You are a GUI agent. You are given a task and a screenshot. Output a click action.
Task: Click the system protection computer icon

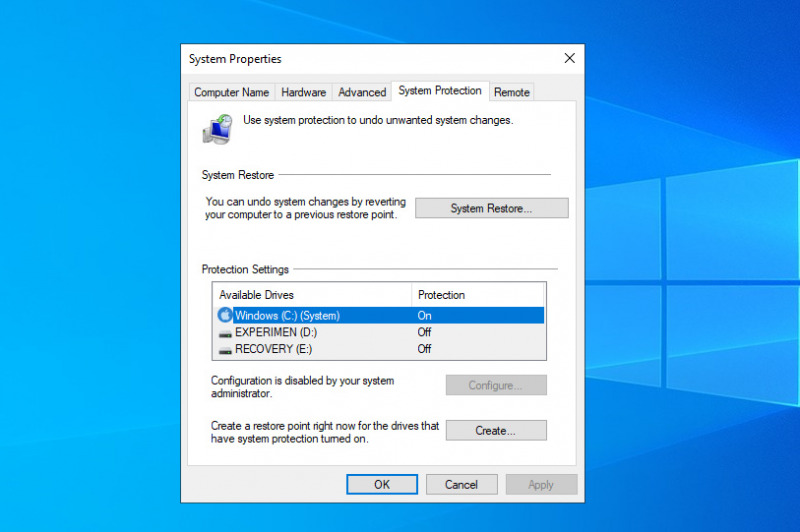pyautogui.click(x=218, y=127)
